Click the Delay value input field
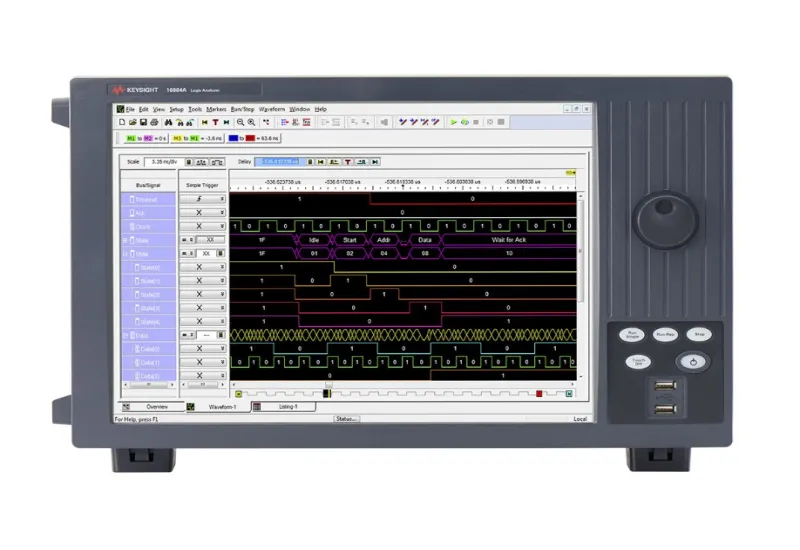Viewport: 800px width, 550px height. (x=279, y=162)
